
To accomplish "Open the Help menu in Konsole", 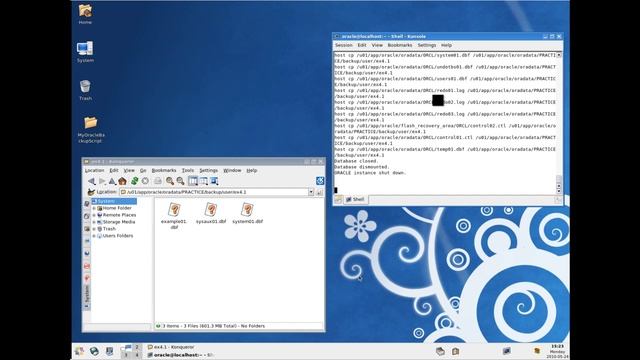I will pos(446,45).
